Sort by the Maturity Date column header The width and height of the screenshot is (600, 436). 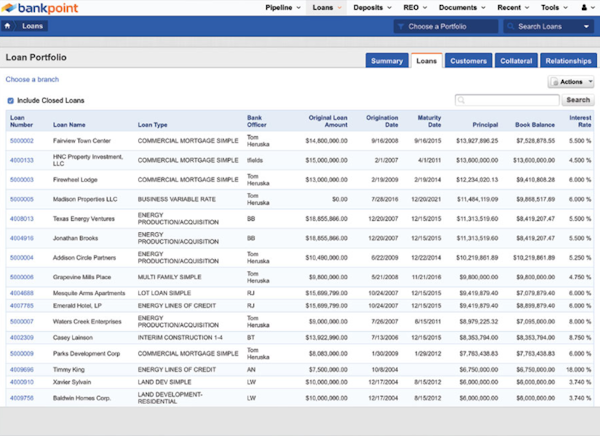(x=428, y=120)
